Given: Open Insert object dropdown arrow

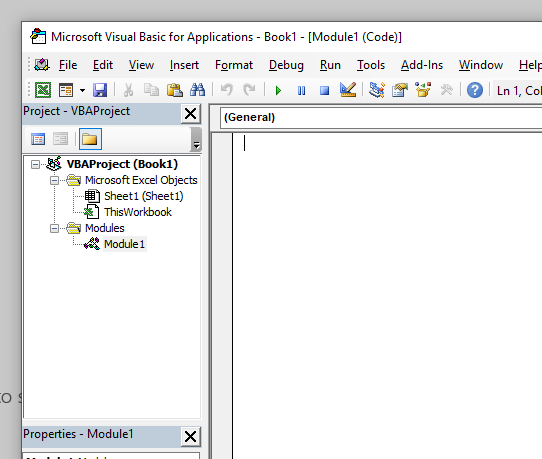Looking at the screenshot, I should point(82,90).
